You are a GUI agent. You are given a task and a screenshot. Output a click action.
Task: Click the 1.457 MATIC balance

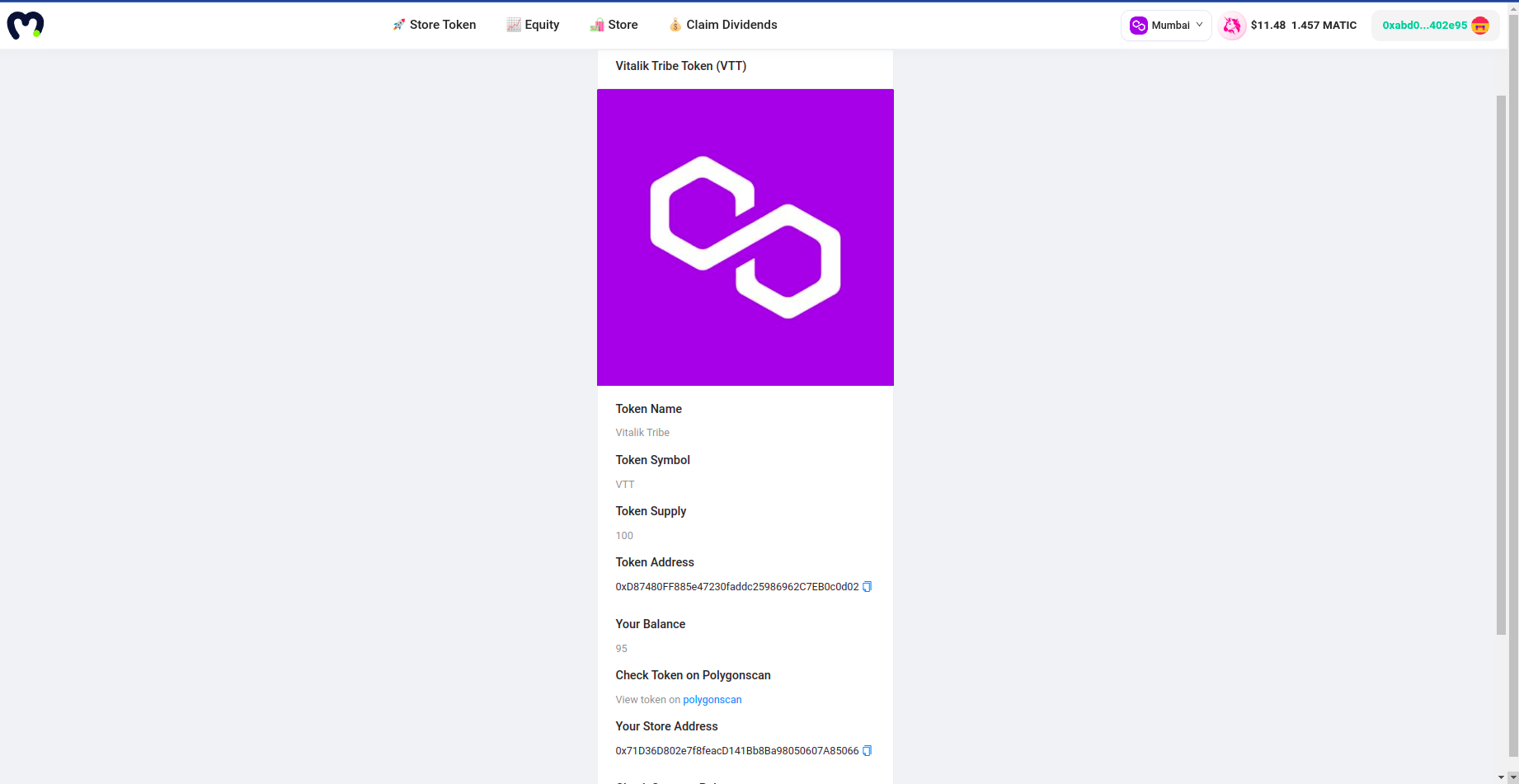click(1324, 26)
